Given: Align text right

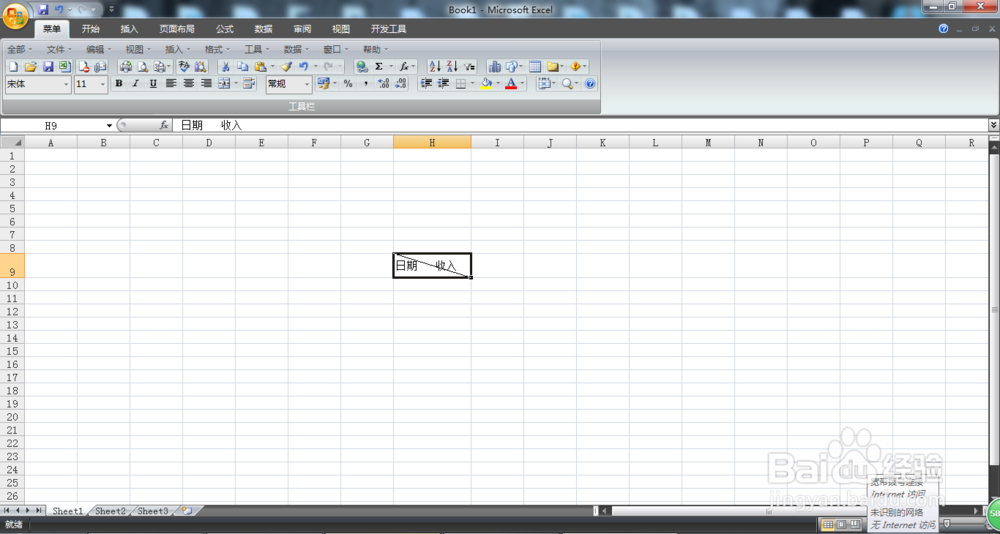Looking at the screenshot, I should click(x=206, y=84).
